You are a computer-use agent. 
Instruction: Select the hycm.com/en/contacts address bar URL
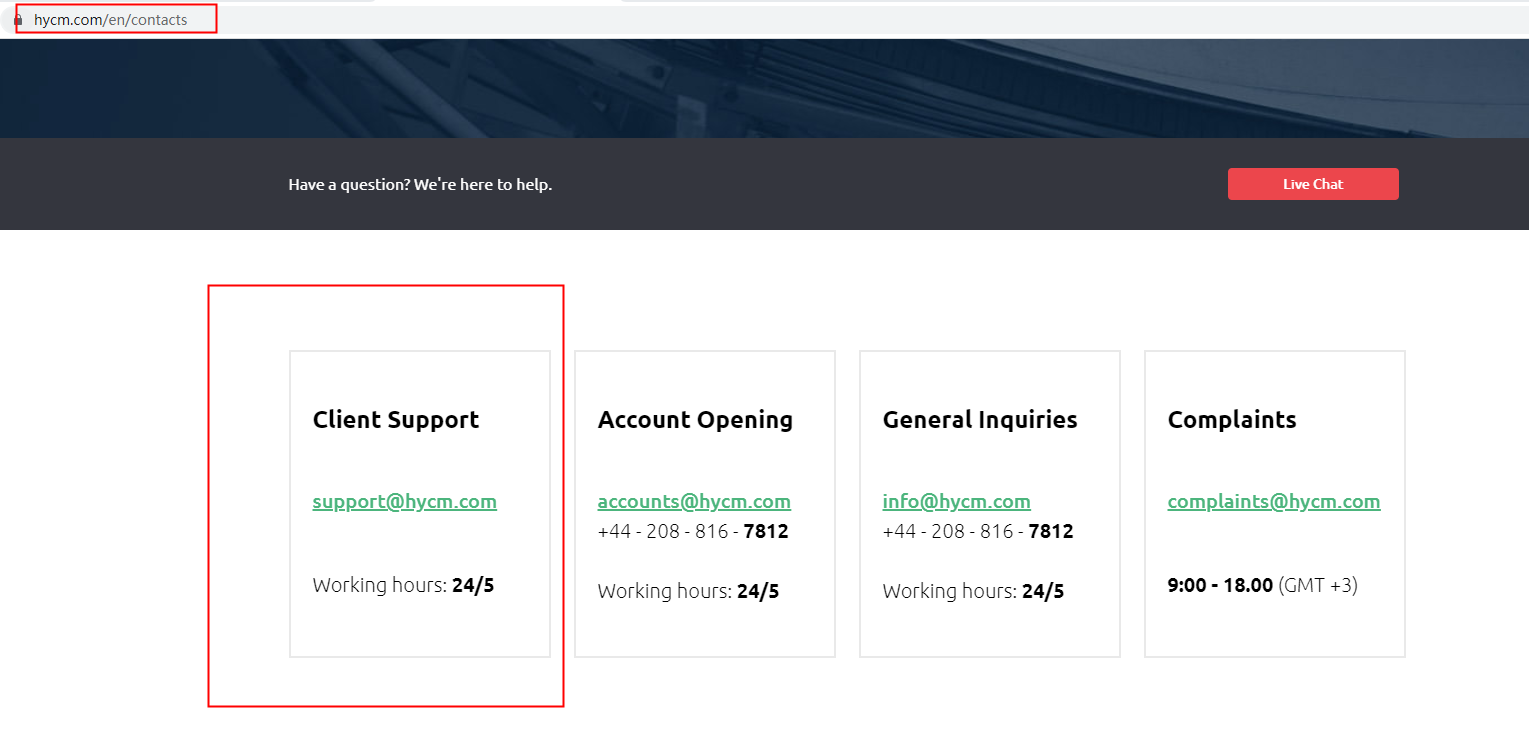pos(110,20)
